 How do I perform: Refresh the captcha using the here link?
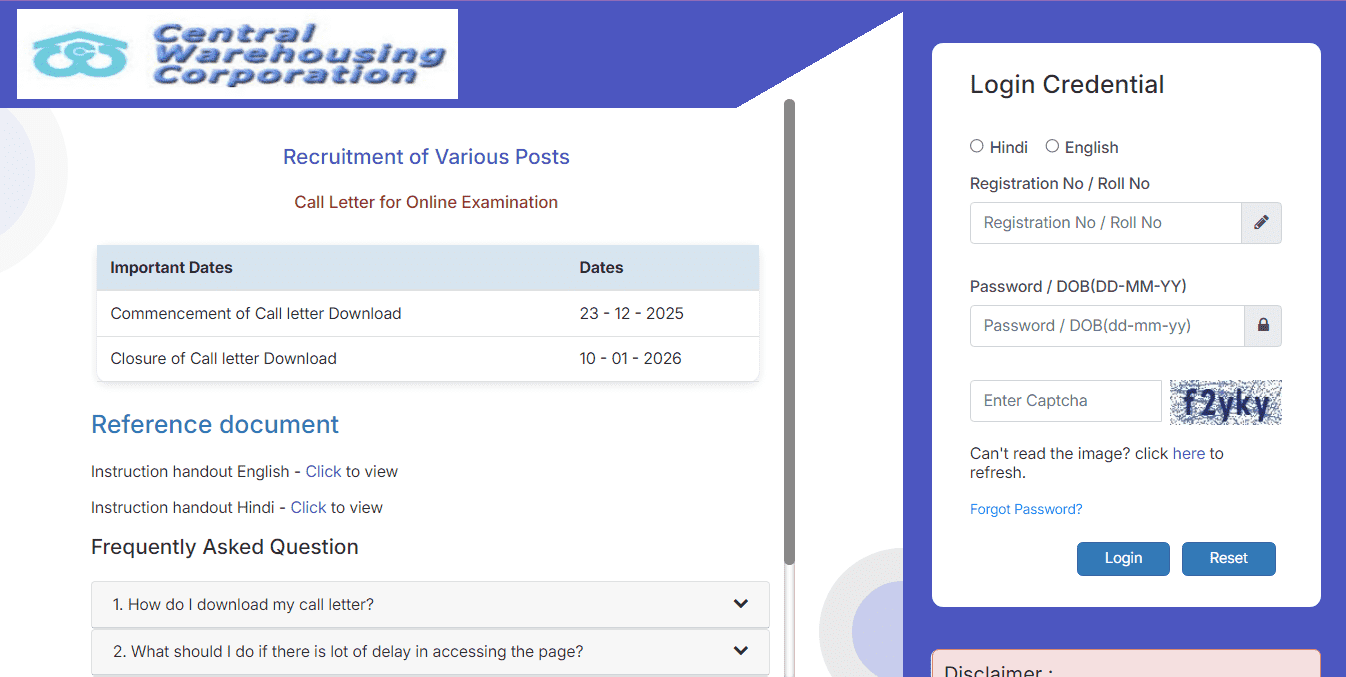tap(1189, 453)
